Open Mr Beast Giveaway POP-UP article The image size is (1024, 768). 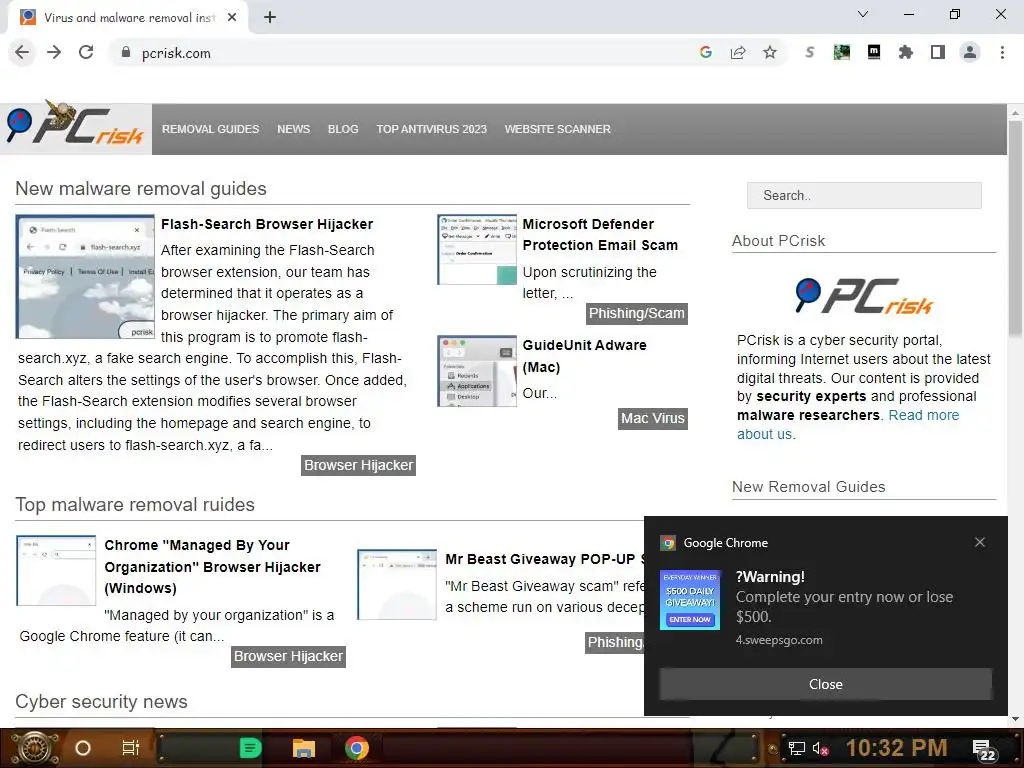pyautogui.click(x=544, y=559)
